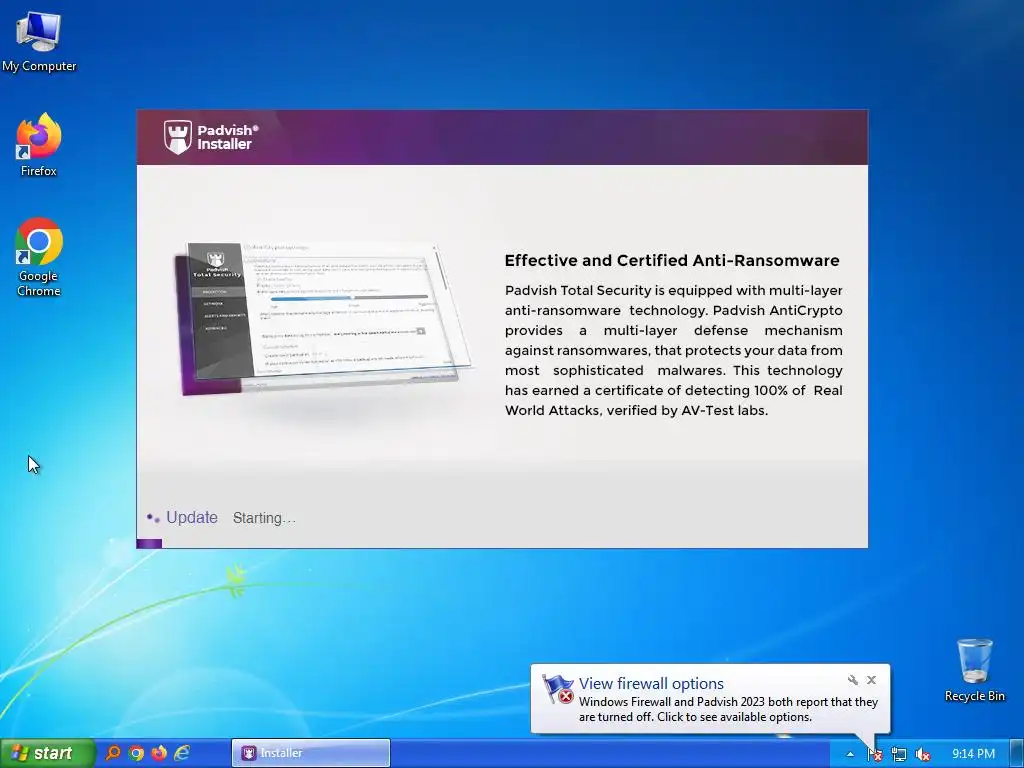This screenshot has height=768, width=1024.
Task: Click the Update status label
Action: pos(191,517)
